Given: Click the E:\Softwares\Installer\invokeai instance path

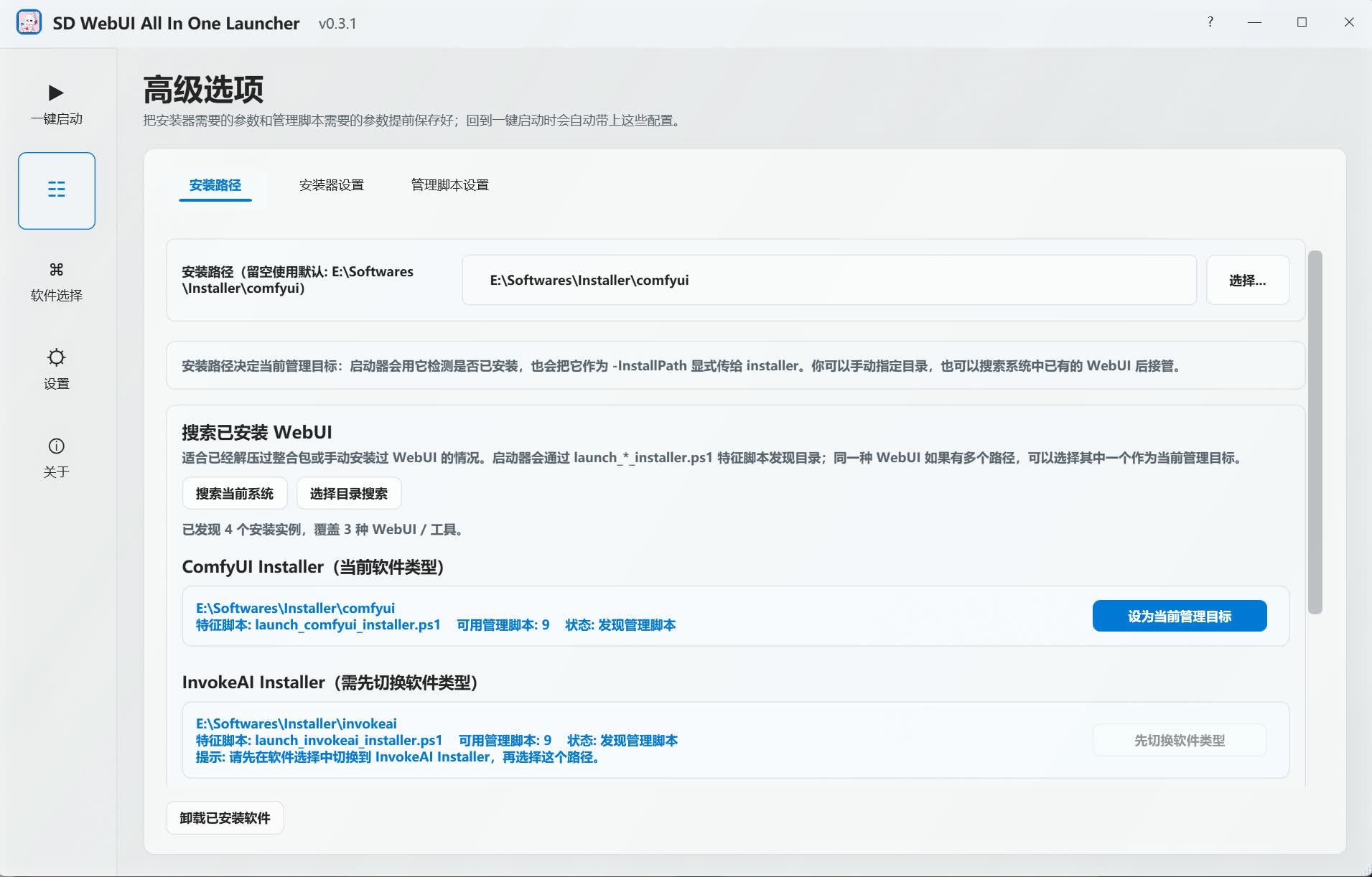Looking at the screenshot, I should [x=296, y=723].
